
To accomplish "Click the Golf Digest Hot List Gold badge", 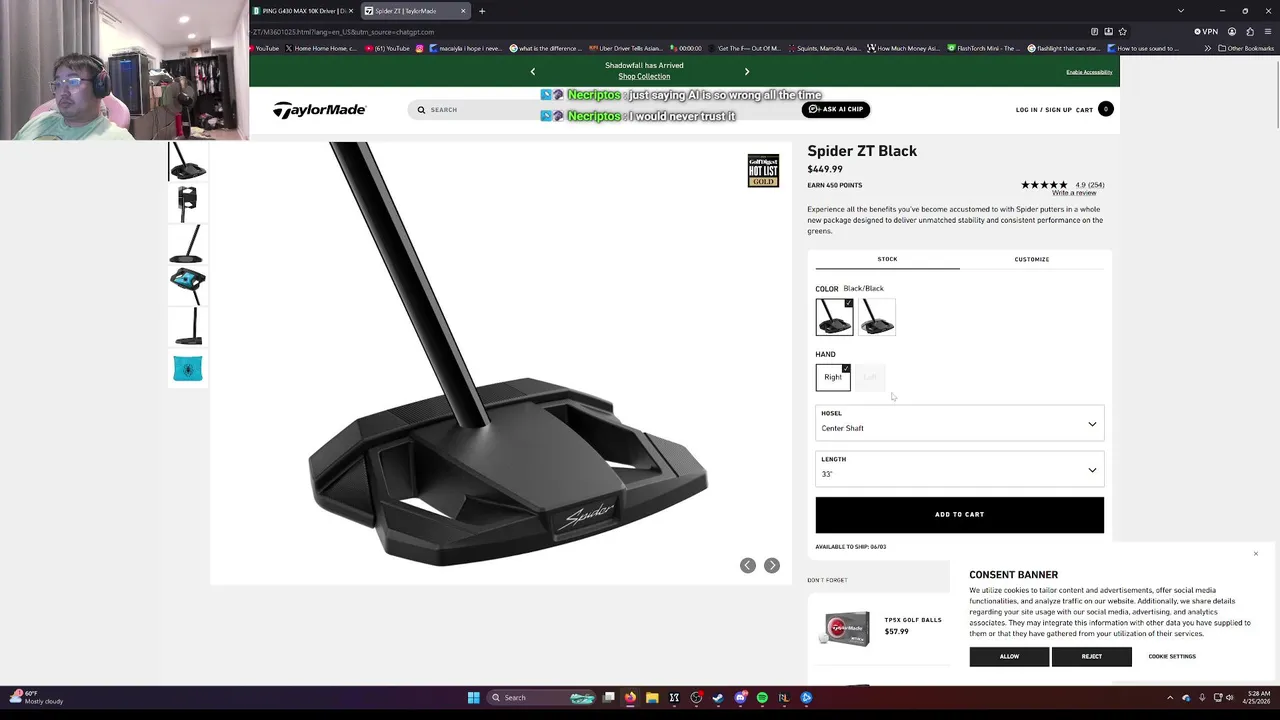I will pos(763,171).
